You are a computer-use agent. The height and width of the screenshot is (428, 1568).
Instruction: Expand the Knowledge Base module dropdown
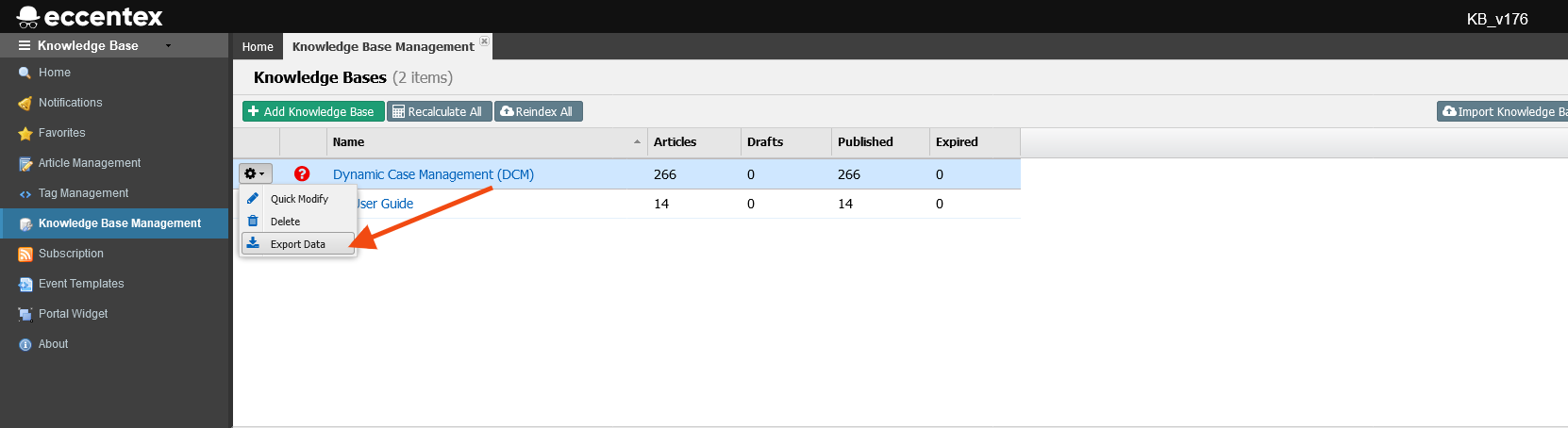[x=169, y=45]
